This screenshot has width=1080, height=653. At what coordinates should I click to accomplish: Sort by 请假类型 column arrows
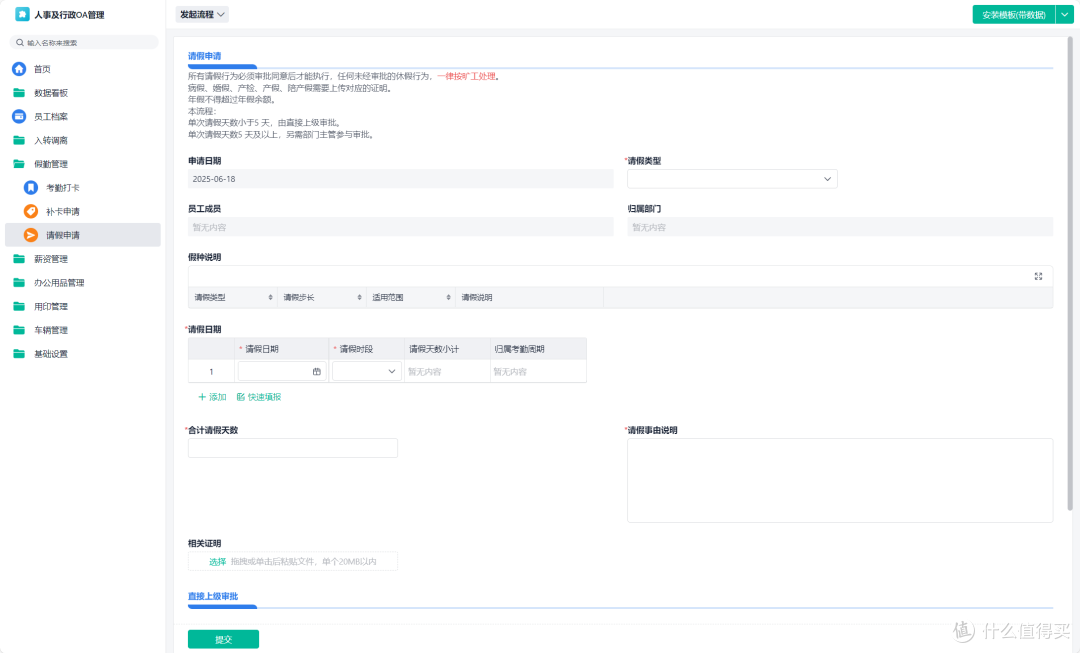270,298
